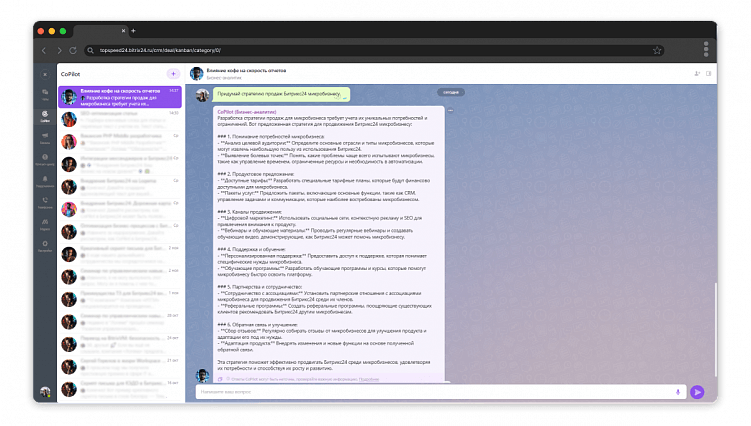
Task: Open the chat dated 1 ноя
Action: [120, 299]
